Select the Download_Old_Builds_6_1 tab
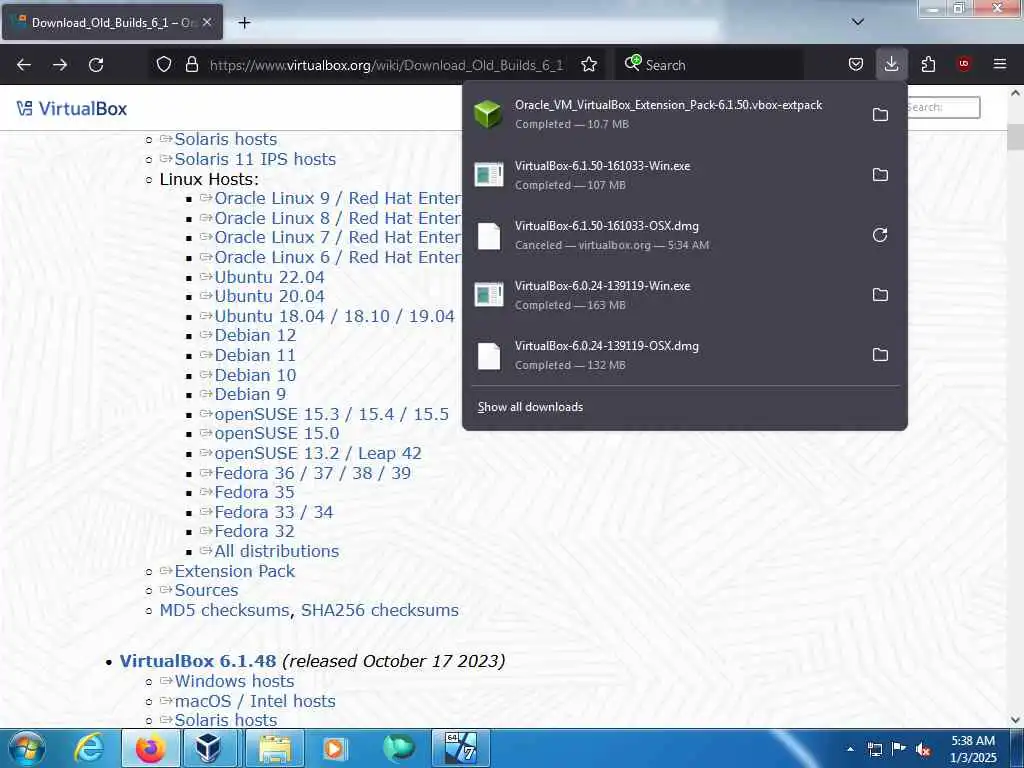The image size is (1024, 768). point(112,22)
